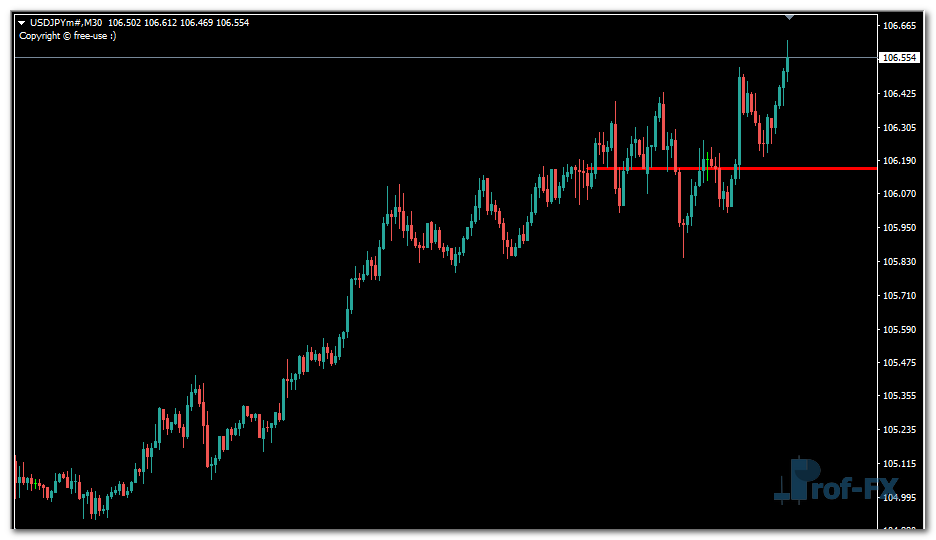Viewport: 936px width, 540px height.
Task: Click the 106.305 price scale label
Action: click(x=899, y=128)
